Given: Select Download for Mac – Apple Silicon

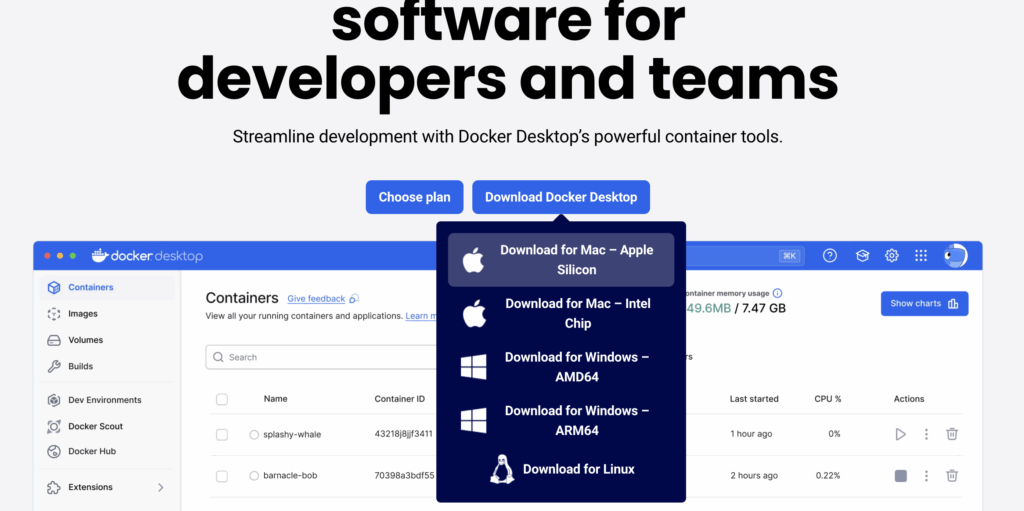Looking at the screenshot, I should coord(561,260).
